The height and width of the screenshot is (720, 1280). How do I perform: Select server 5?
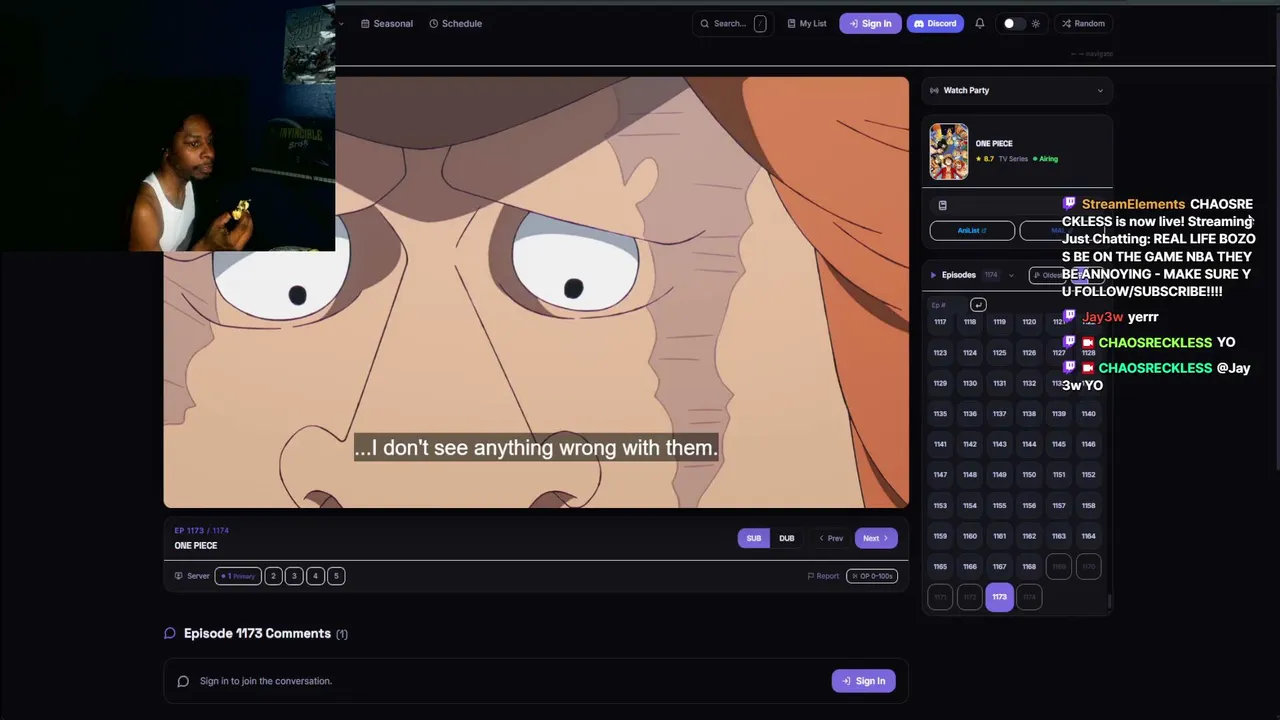pos(336,576)
